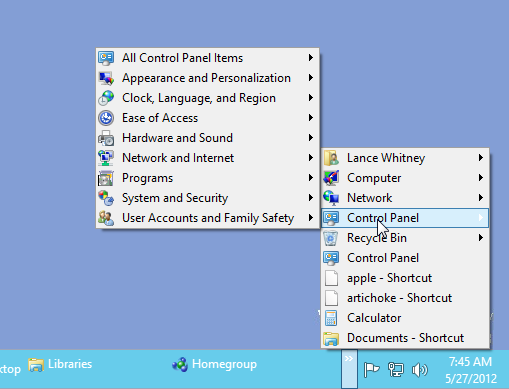Click the Libraries folder icon on the taskbar
Viewport: 509px width, 389px height.
[36, 365]
